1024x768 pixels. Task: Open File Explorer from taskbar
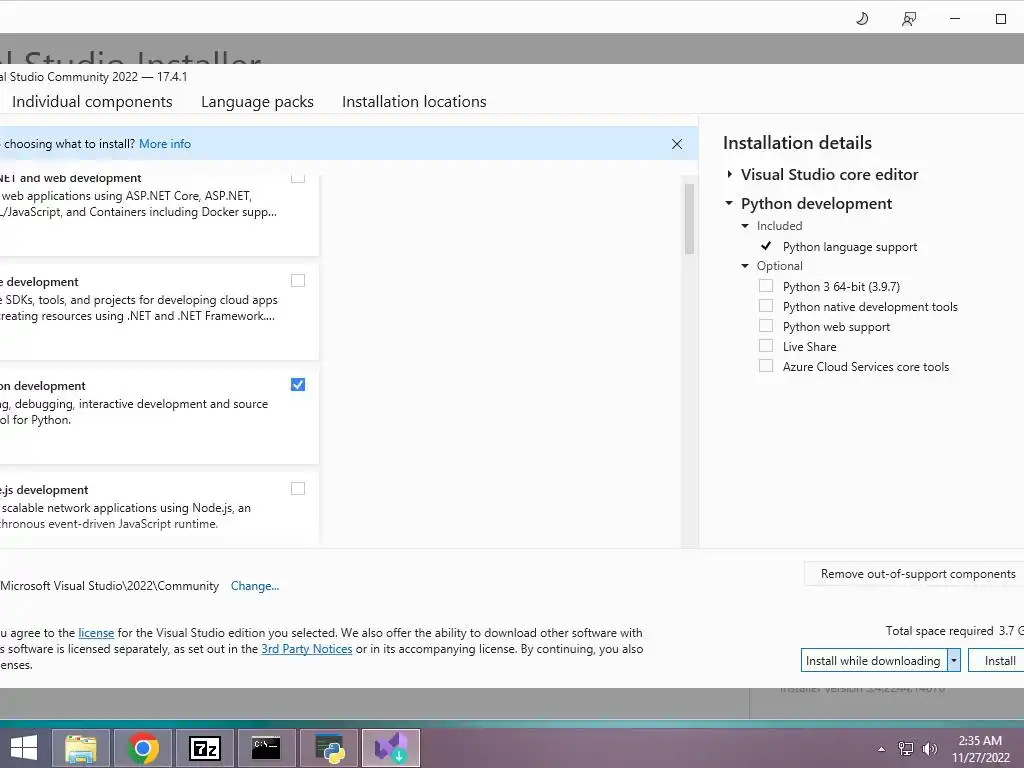coord(80,748)
